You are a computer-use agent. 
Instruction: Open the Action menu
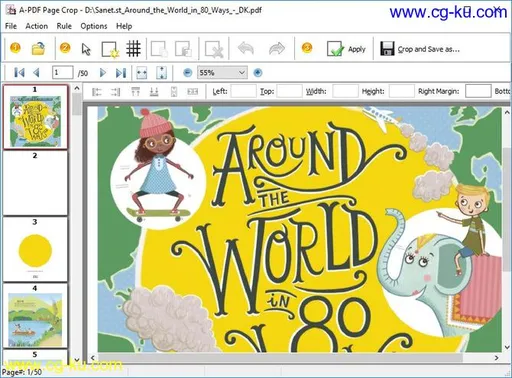click(37, 26)
